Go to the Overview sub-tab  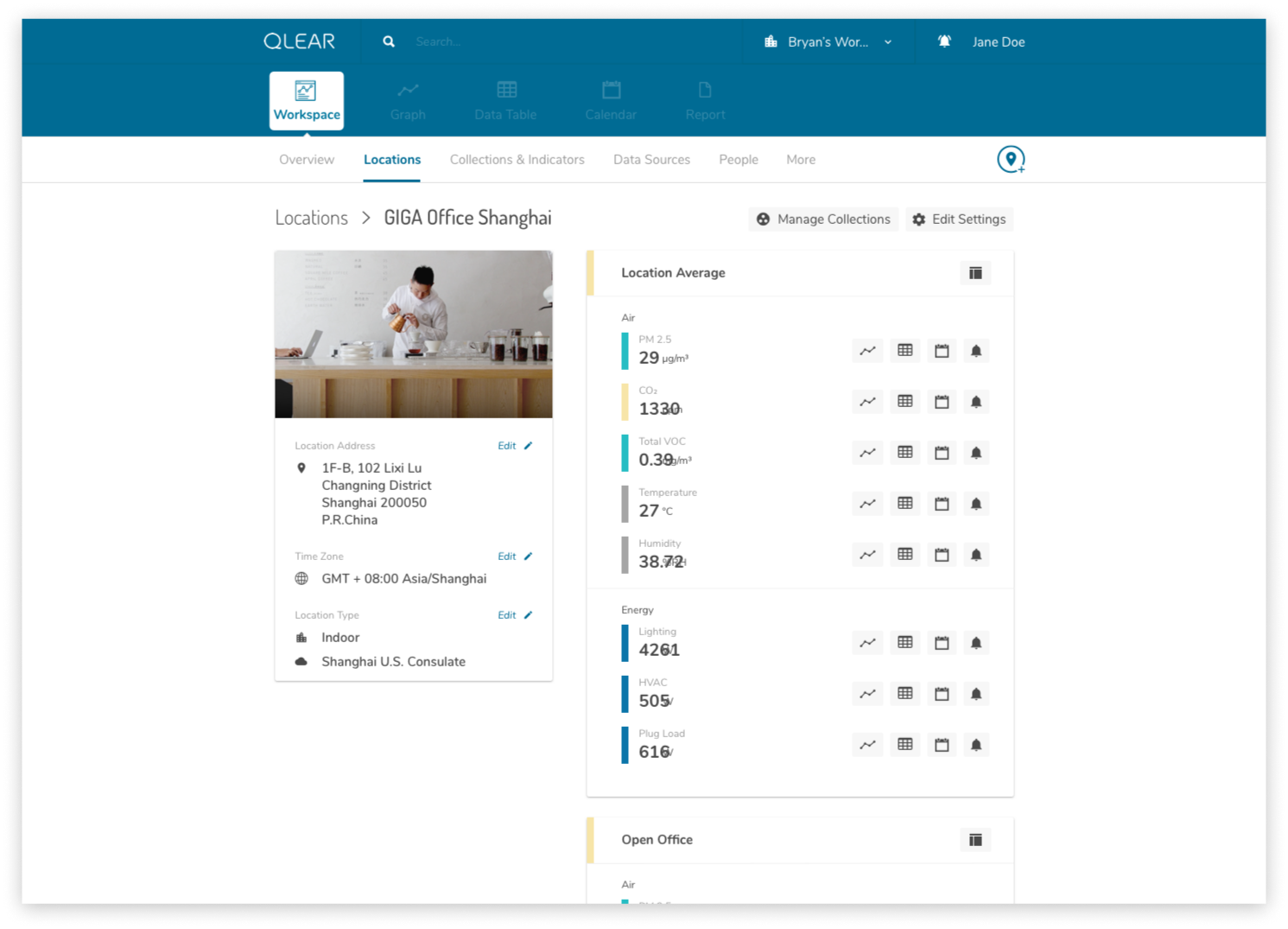307,160
